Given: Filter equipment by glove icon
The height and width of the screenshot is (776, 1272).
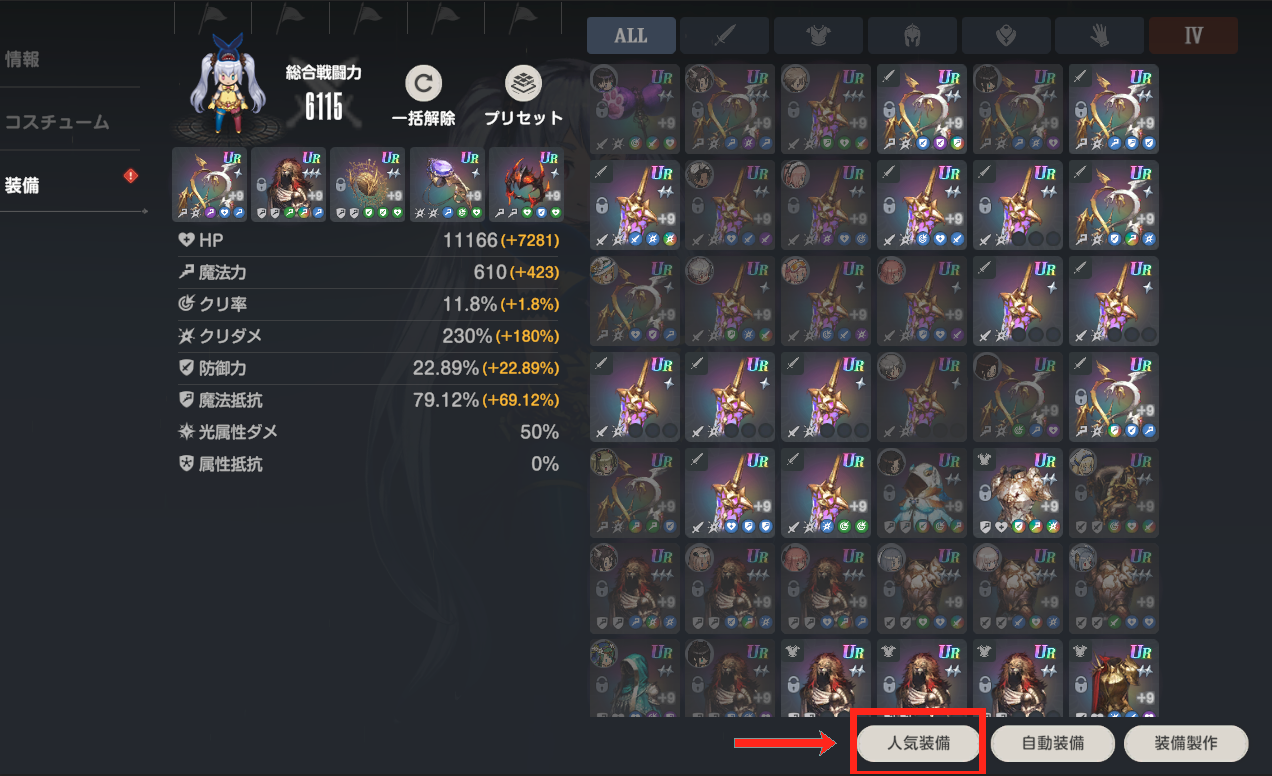Looking at the screenshot, I should 1100,36.
